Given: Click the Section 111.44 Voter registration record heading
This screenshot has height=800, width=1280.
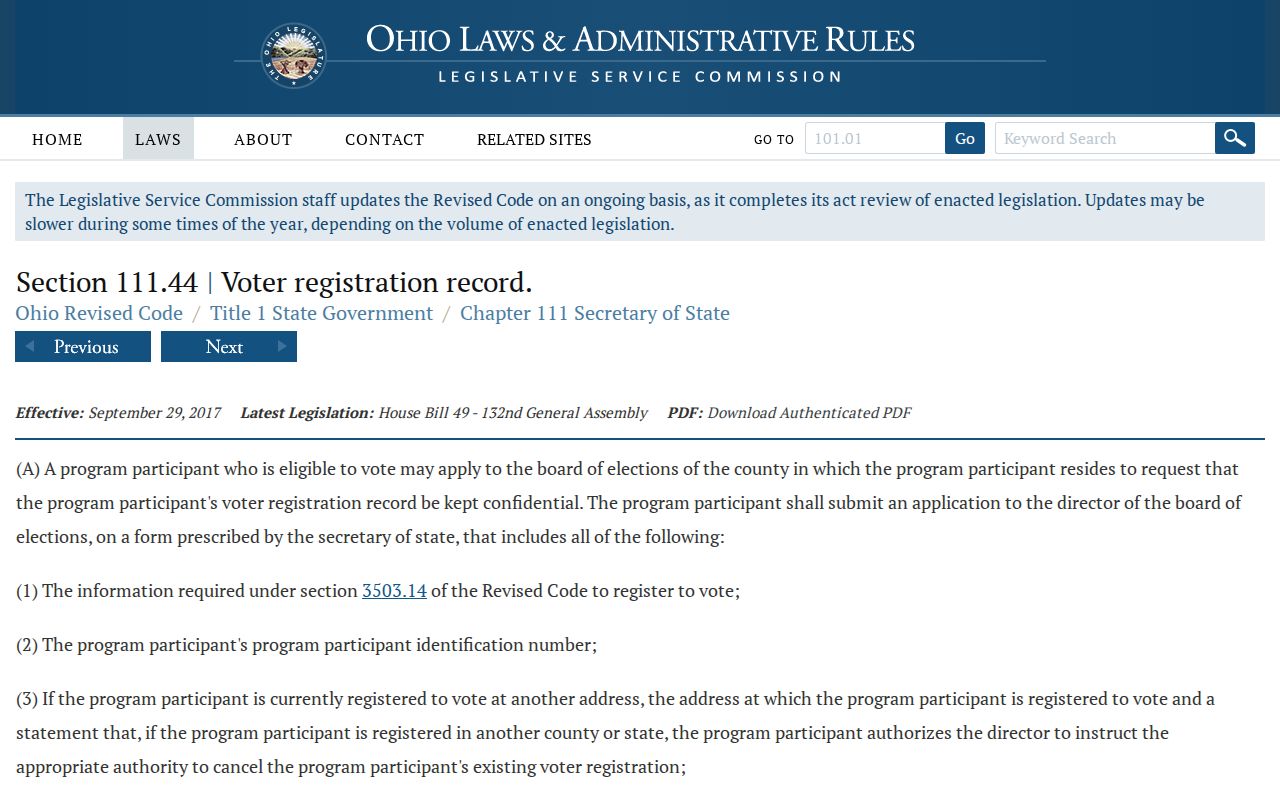Looking at the screenshot, I should (274, 282).
